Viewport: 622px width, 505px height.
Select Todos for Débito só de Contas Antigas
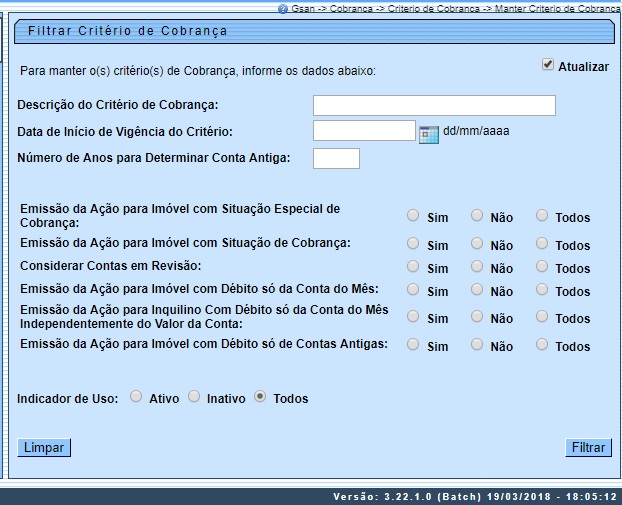(x=542, y=344)
